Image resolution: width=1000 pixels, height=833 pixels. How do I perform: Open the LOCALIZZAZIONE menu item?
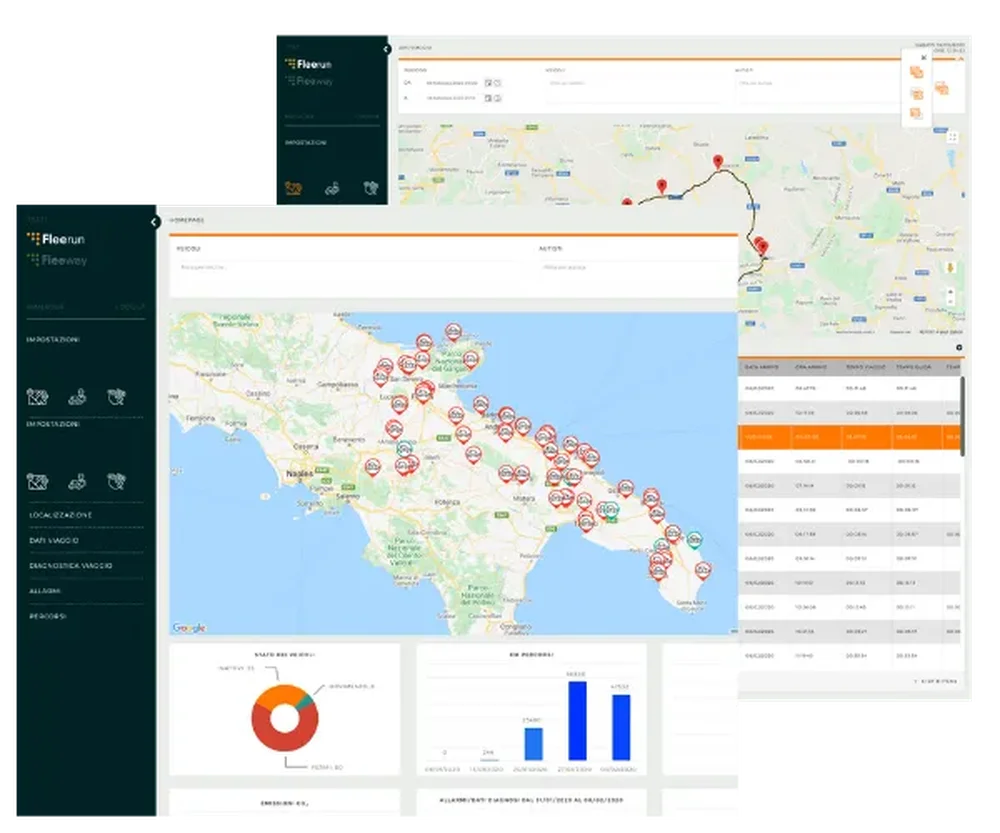[x=61, y=515]
